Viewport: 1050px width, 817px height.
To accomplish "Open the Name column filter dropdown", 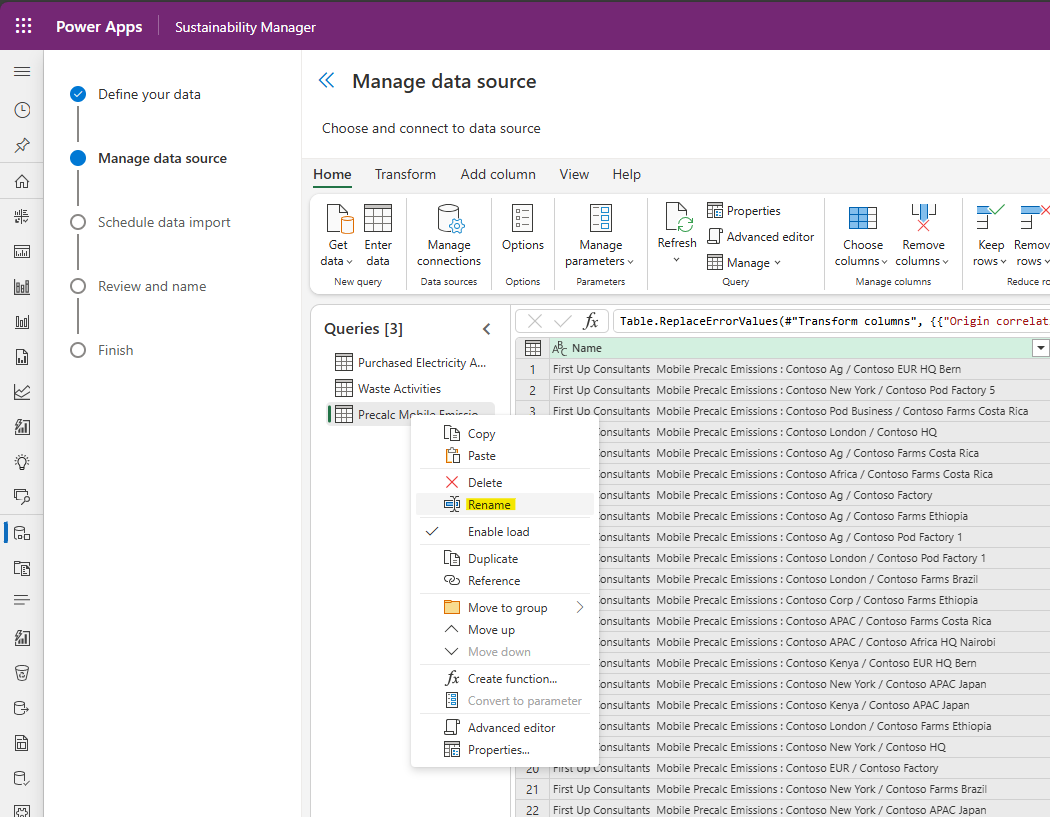I will point(1040,348).
